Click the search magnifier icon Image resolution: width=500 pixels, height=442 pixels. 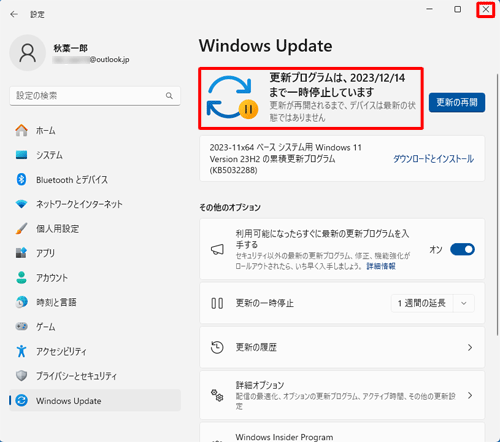169,96
